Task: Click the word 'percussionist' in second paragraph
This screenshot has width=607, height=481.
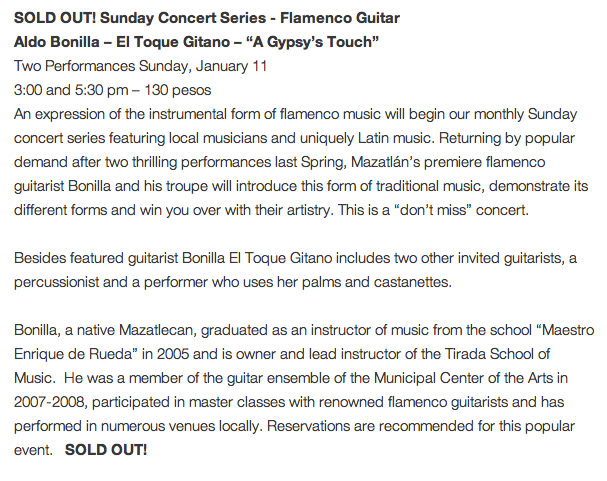Action: (x=57, y=282)
